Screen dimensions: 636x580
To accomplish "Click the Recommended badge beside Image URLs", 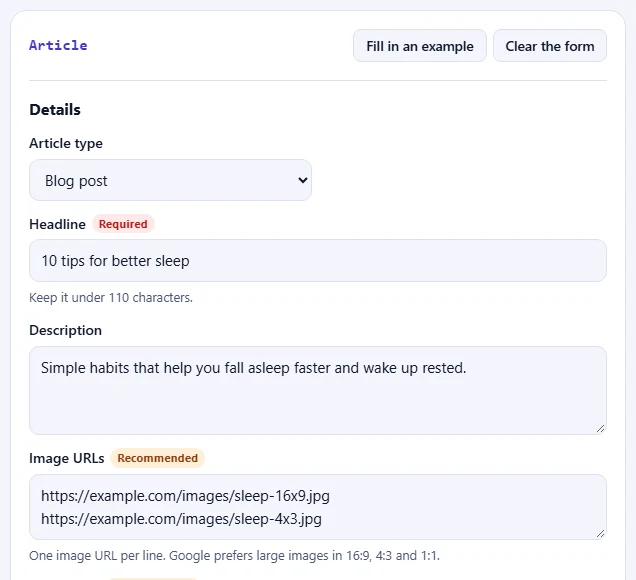I will tap(157, 458).
